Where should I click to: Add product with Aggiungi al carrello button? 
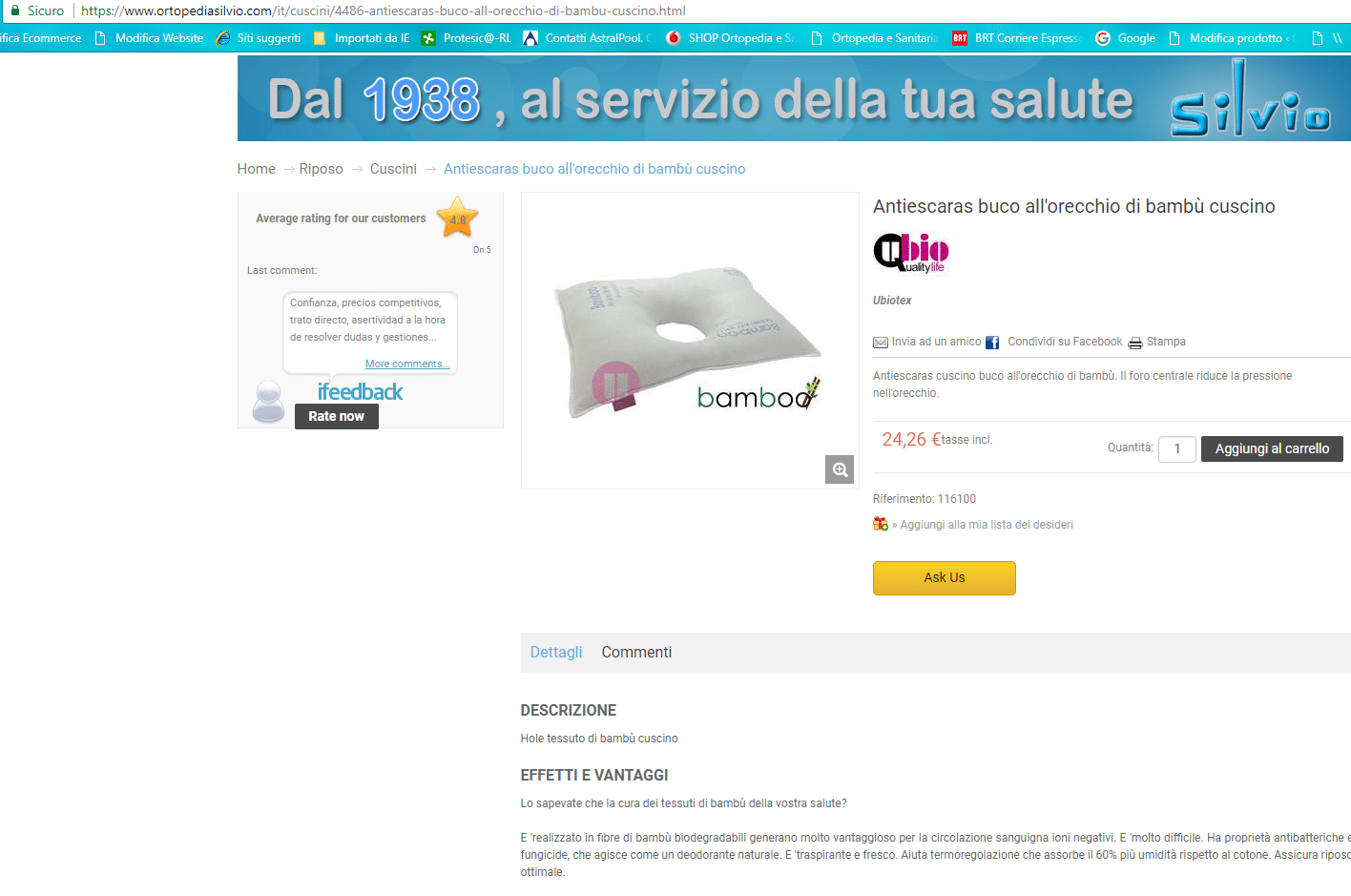pyautogui.click(x=1272, y=448)
